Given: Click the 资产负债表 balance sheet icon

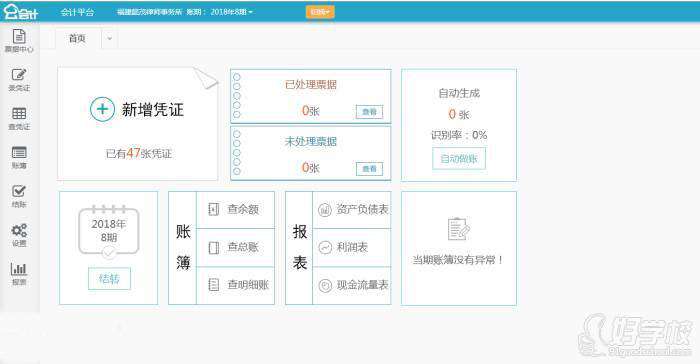Looking at the screenshot, I should [x=325, y=209].
